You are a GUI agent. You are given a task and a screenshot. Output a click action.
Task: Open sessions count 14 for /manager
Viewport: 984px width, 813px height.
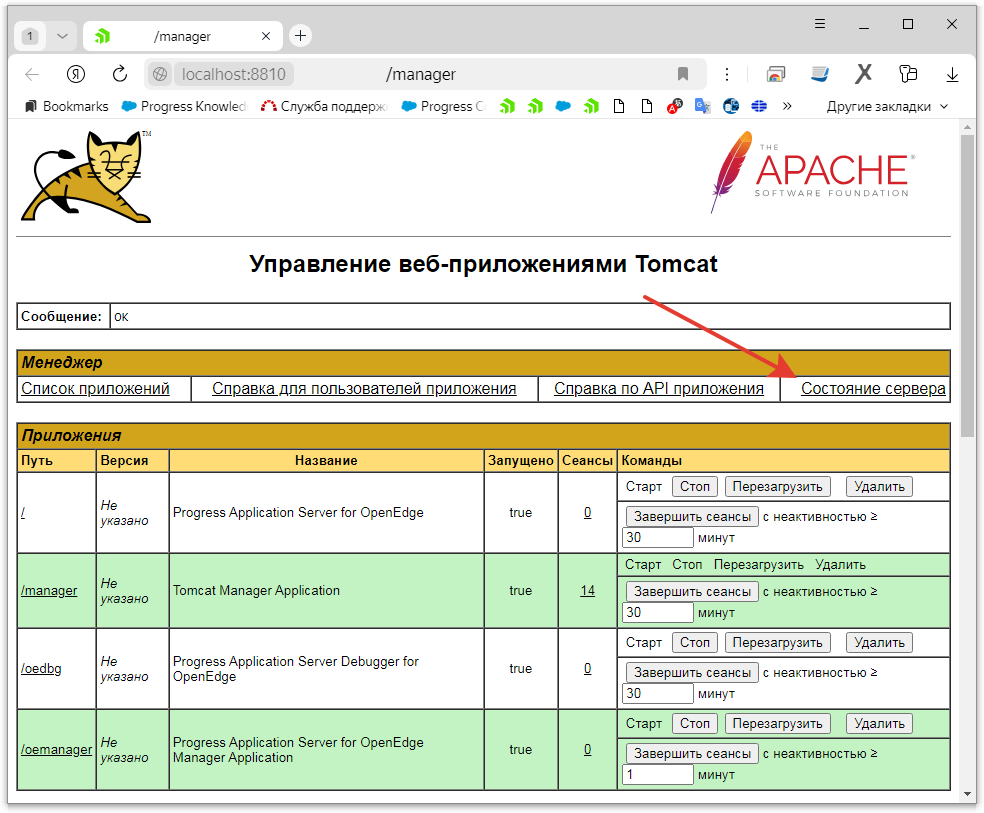(x=587, y=590)
